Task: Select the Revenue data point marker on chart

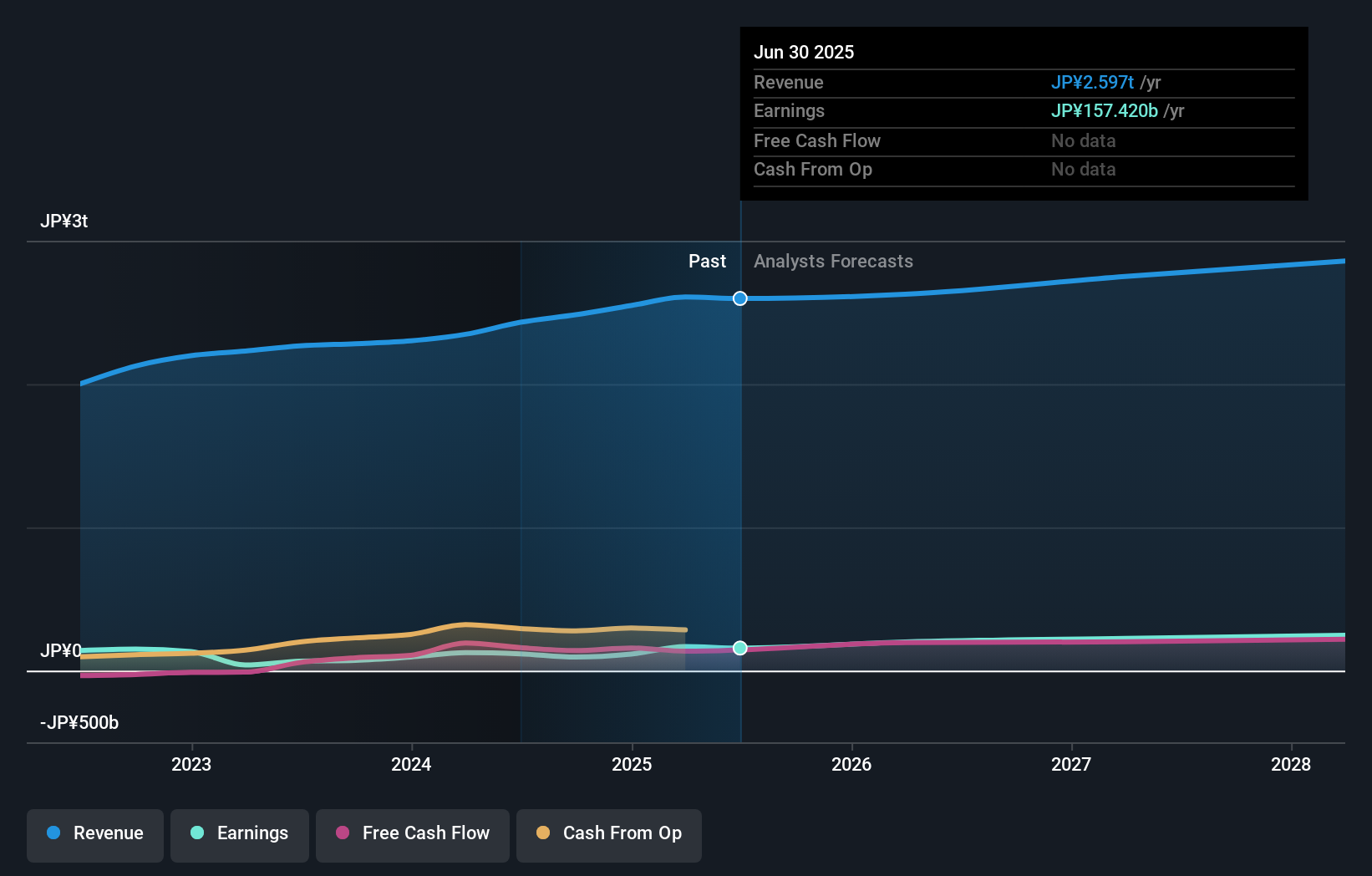Action: pyautogui.click(x=739, y=298)
